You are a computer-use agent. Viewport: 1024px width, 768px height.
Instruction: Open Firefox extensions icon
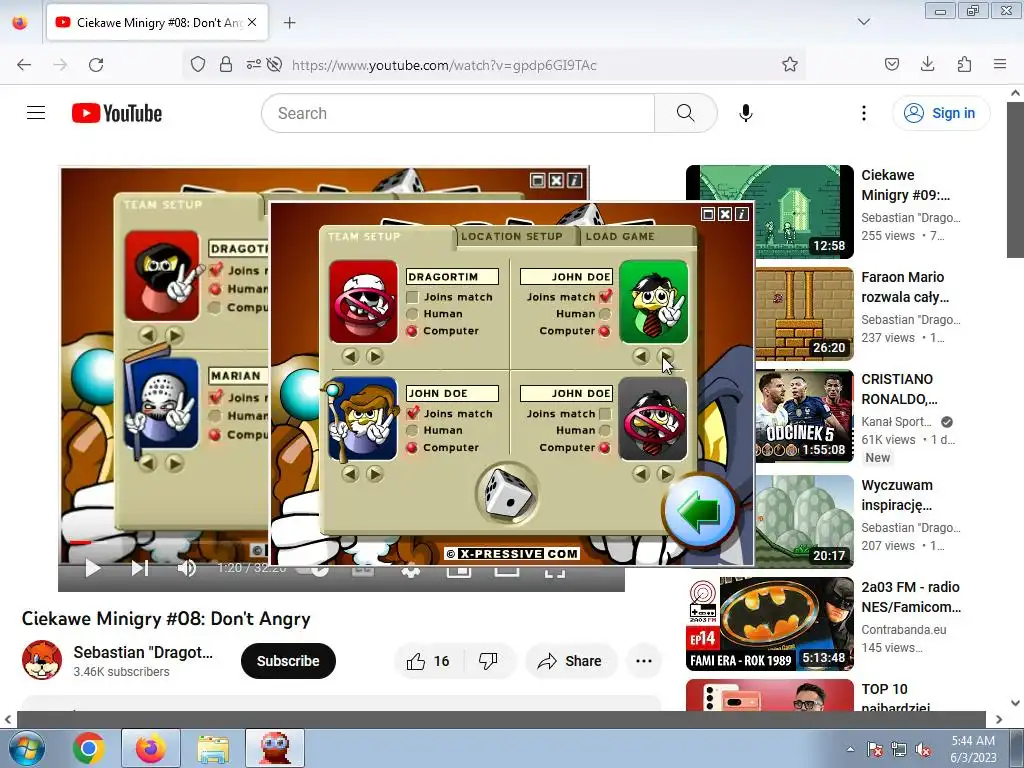[x=964, y=64]
